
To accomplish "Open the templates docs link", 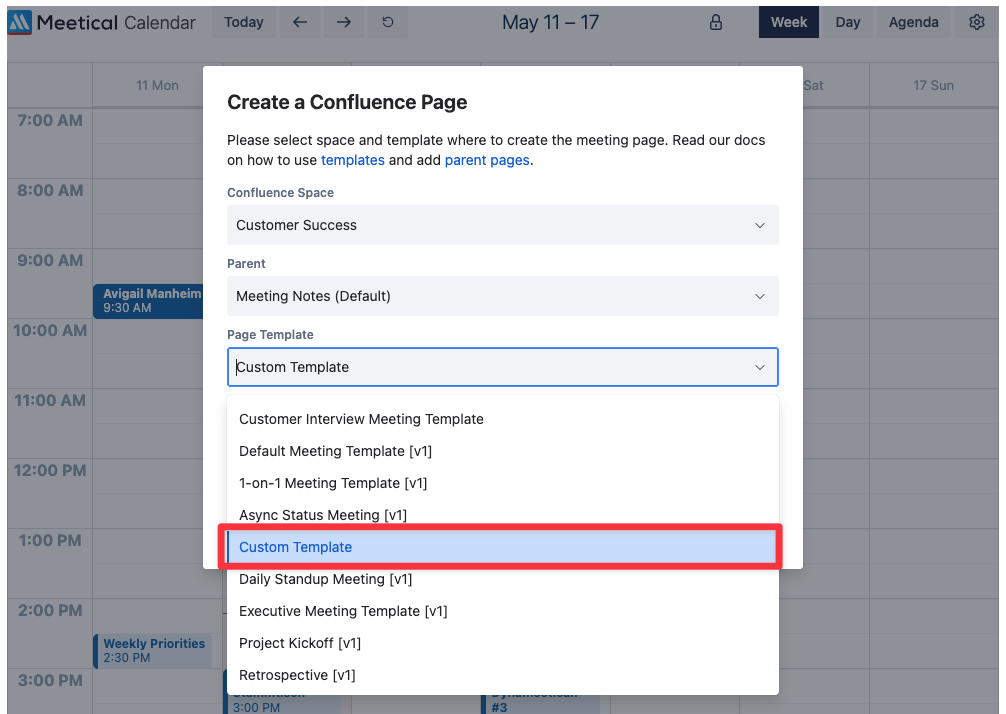I will (353, 160).
